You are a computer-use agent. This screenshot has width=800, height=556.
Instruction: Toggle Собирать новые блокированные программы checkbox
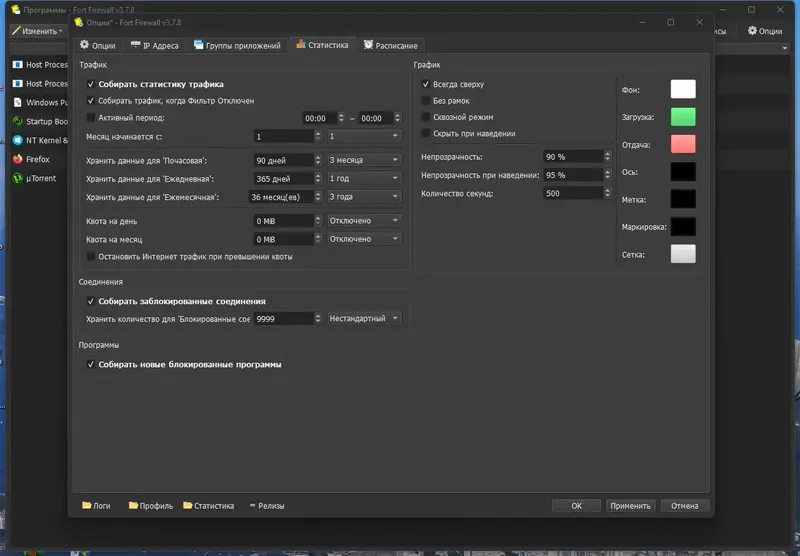[x=90, y=365]
